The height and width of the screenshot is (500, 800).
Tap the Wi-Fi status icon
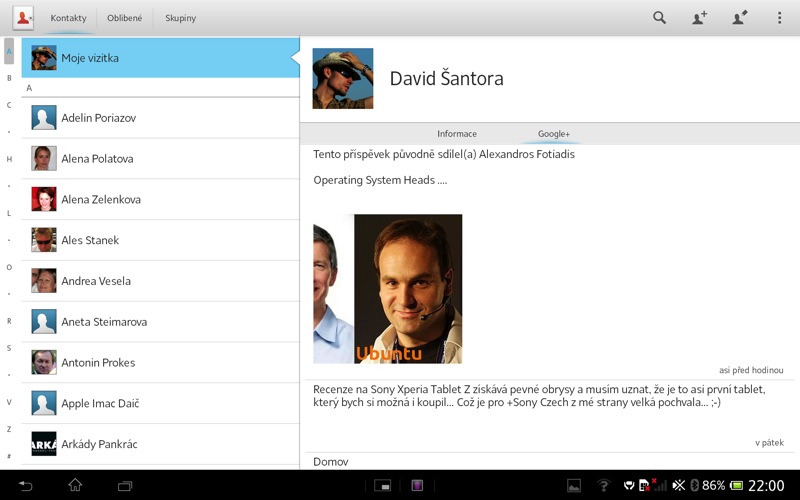tap(604, 485)
